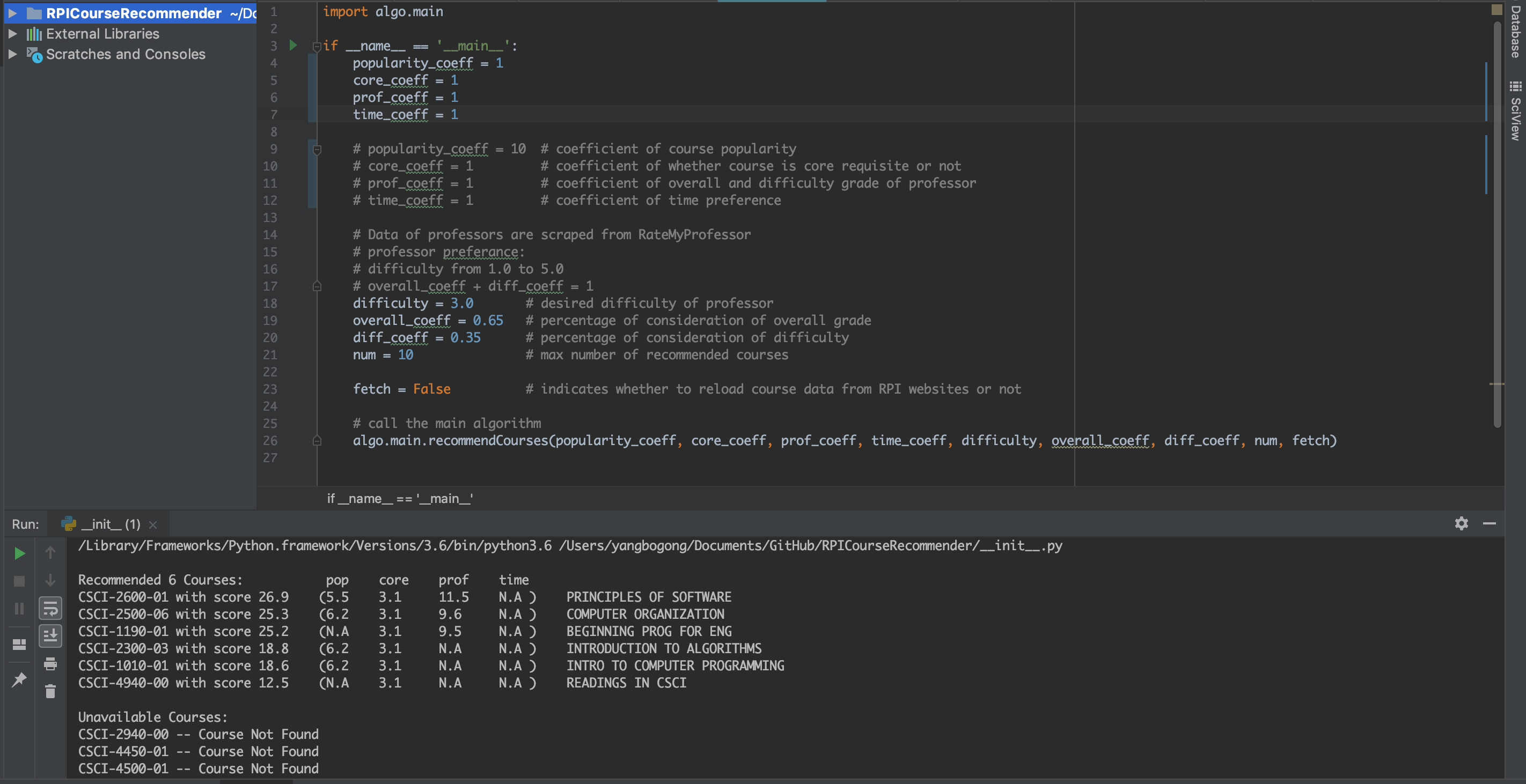Click the stop square in Run toolbar
1526x784 pixels.
coord(19,581)
